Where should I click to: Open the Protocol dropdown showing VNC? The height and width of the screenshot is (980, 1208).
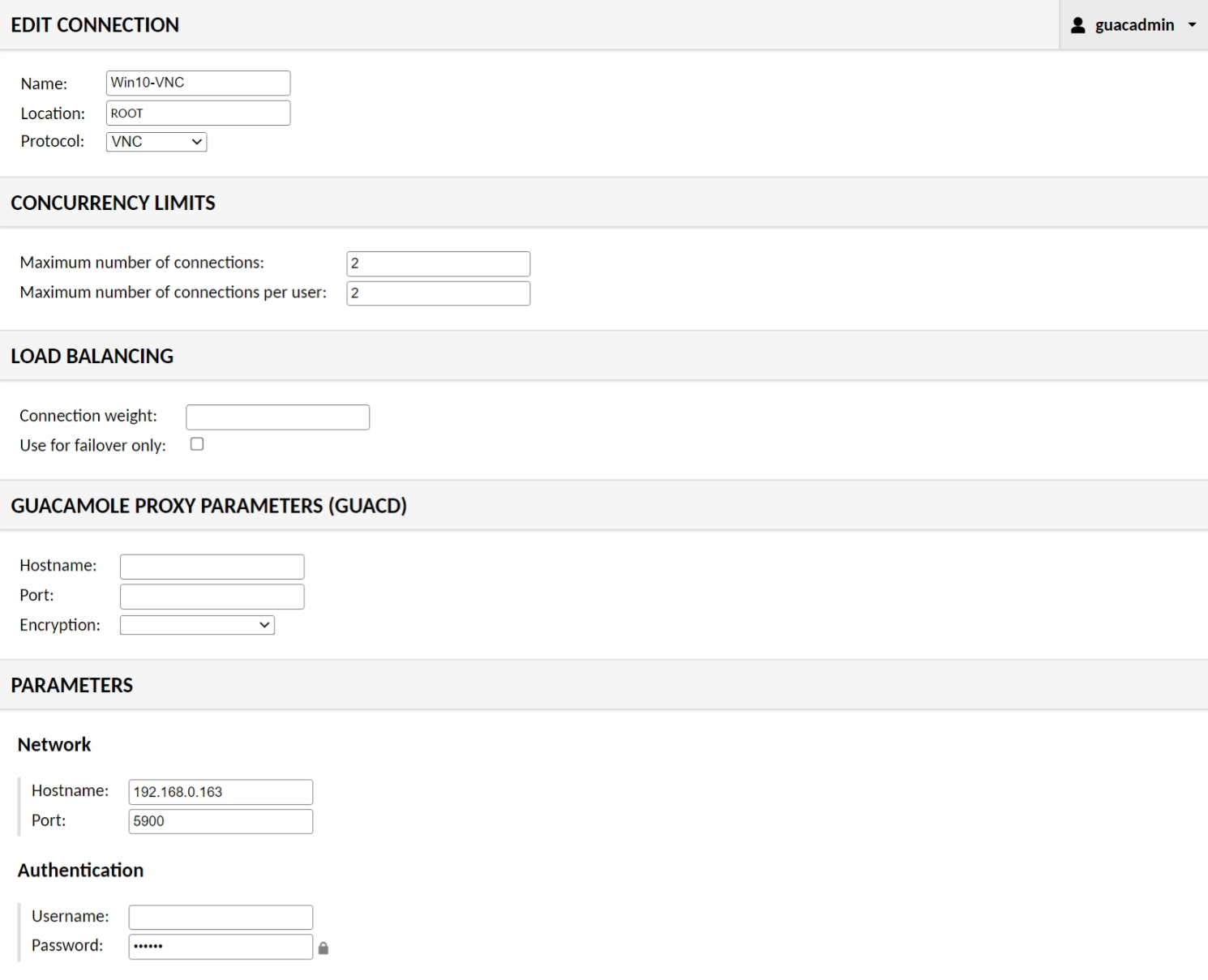tap(156, 142)
